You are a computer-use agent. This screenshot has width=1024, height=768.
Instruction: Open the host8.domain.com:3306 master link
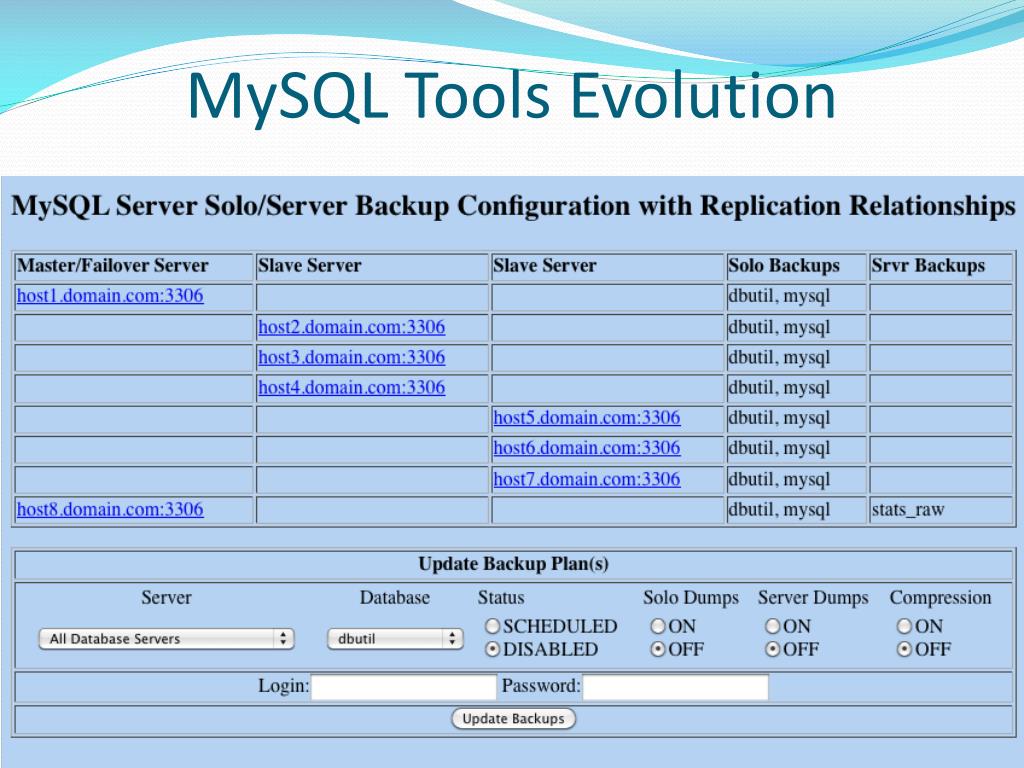pos(110,509)
